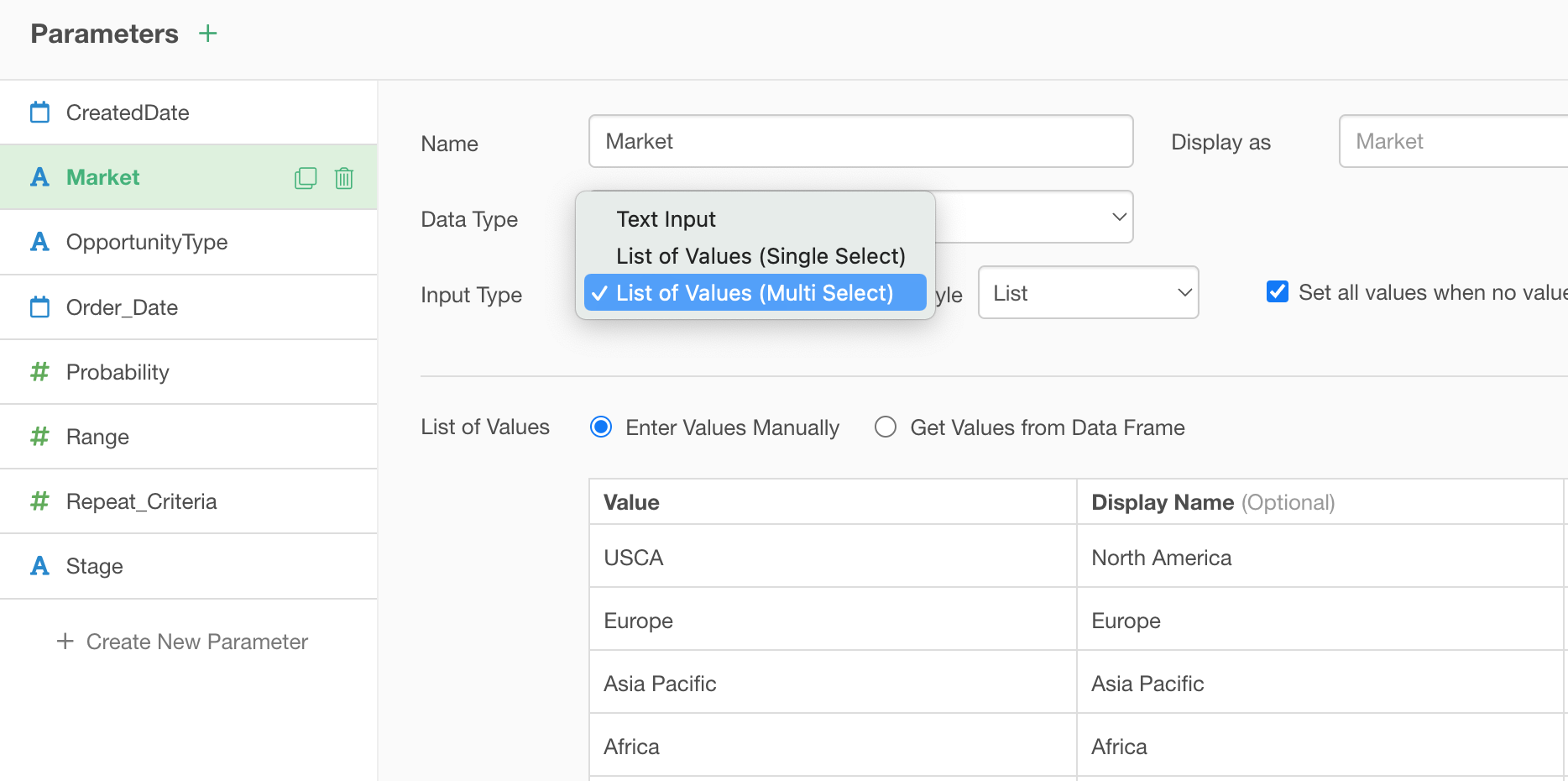
Task: Choose Text Input from the dropdown menu
Action: (x=666, y=219)
